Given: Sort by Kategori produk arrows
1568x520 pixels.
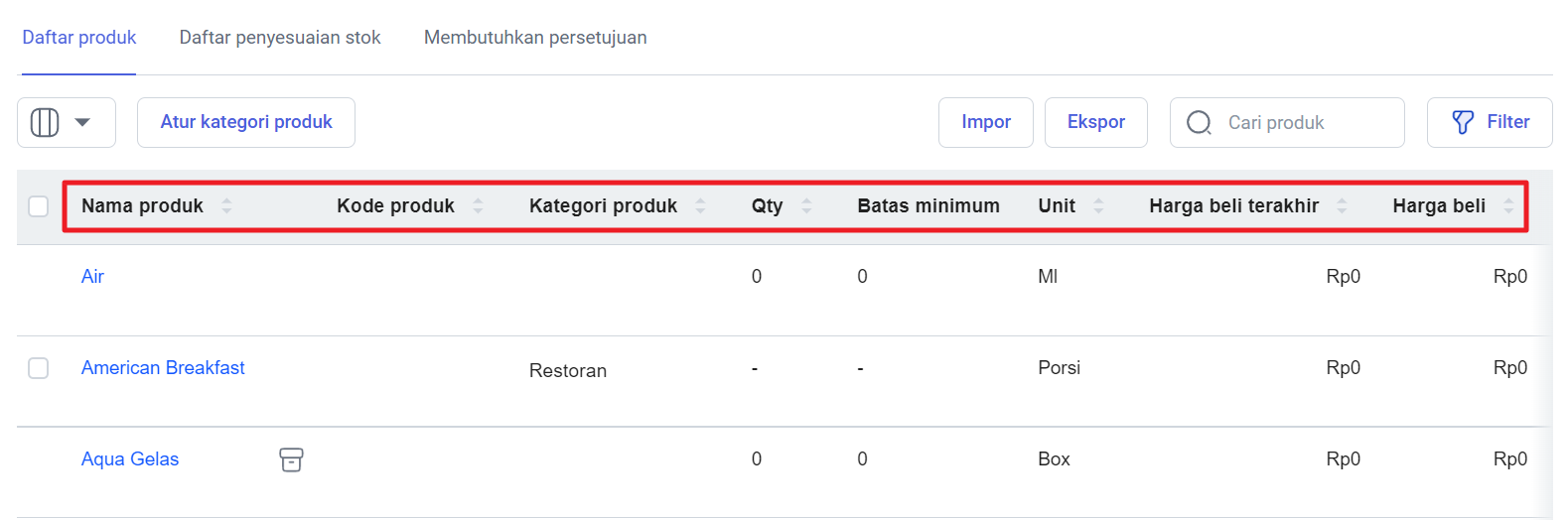Looking at the screenshot, I should 700,205.
